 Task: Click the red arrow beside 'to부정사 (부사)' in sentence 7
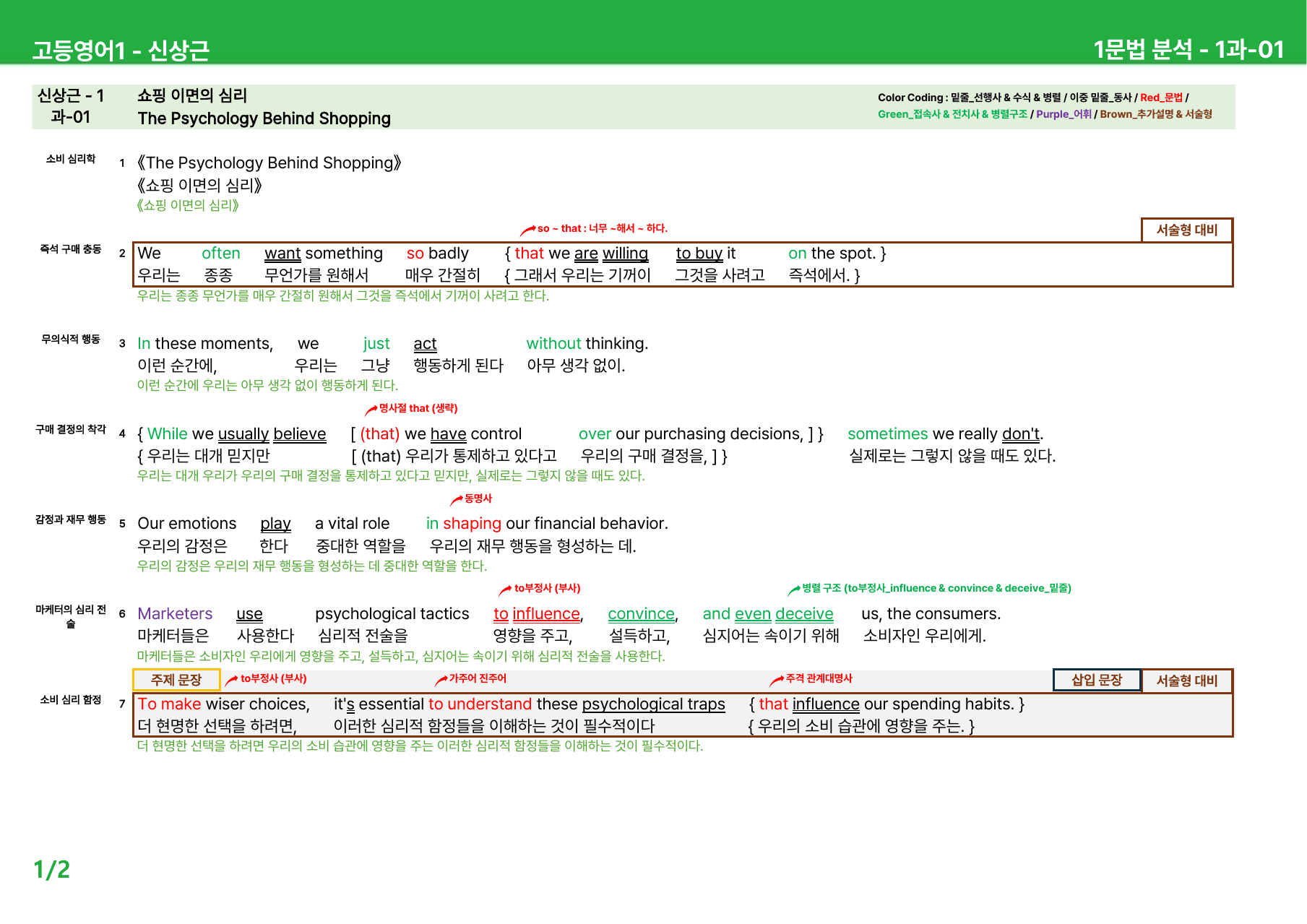232,681
